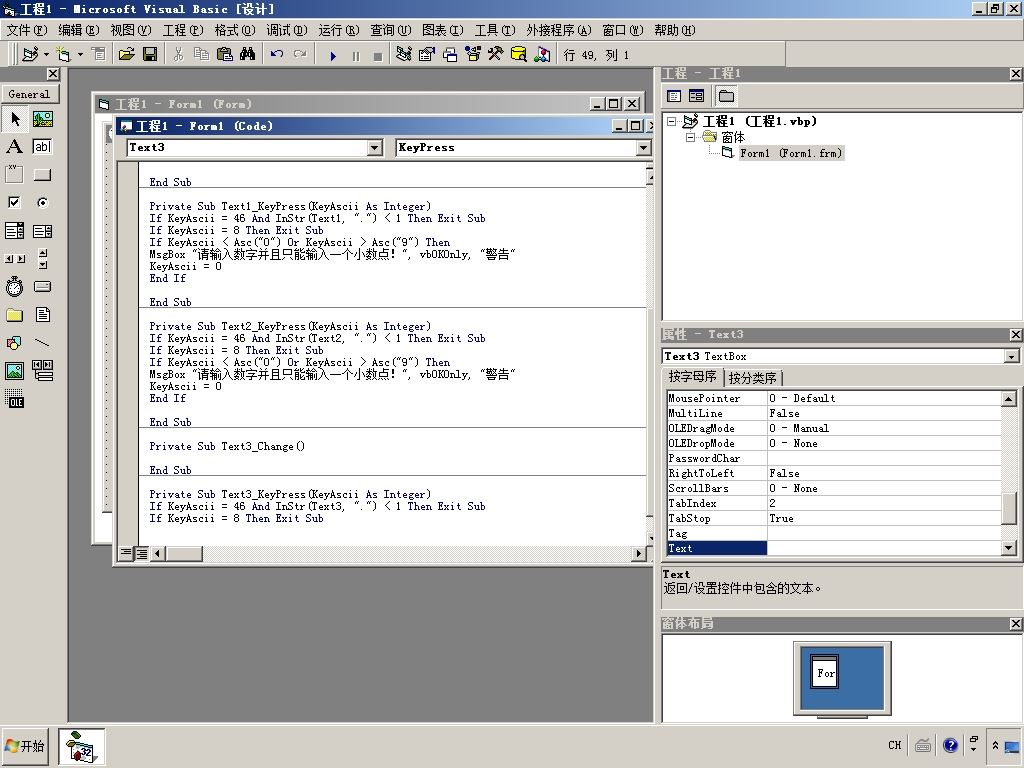
Task: Select Form1 (Form1.frm) in the project tree
Action: pos(791,153)
